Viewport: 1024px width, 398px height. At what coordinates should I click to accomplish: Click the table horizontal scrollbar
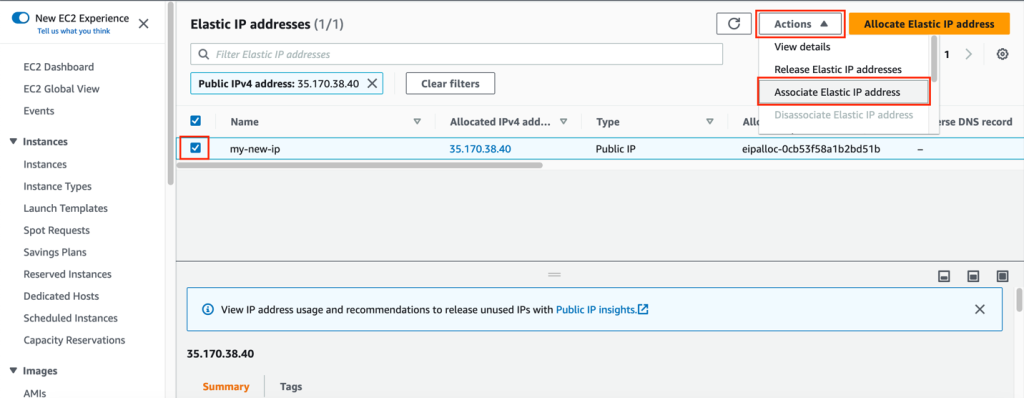[x=359, y=165]
